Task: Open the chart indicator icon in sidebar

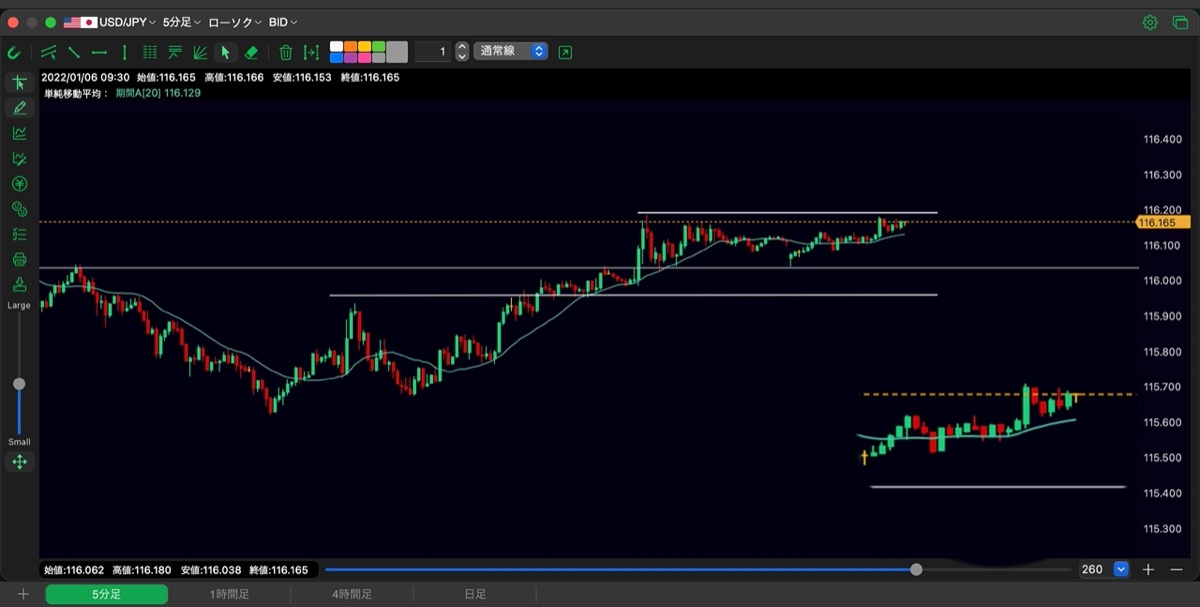Action: (19, 133)
